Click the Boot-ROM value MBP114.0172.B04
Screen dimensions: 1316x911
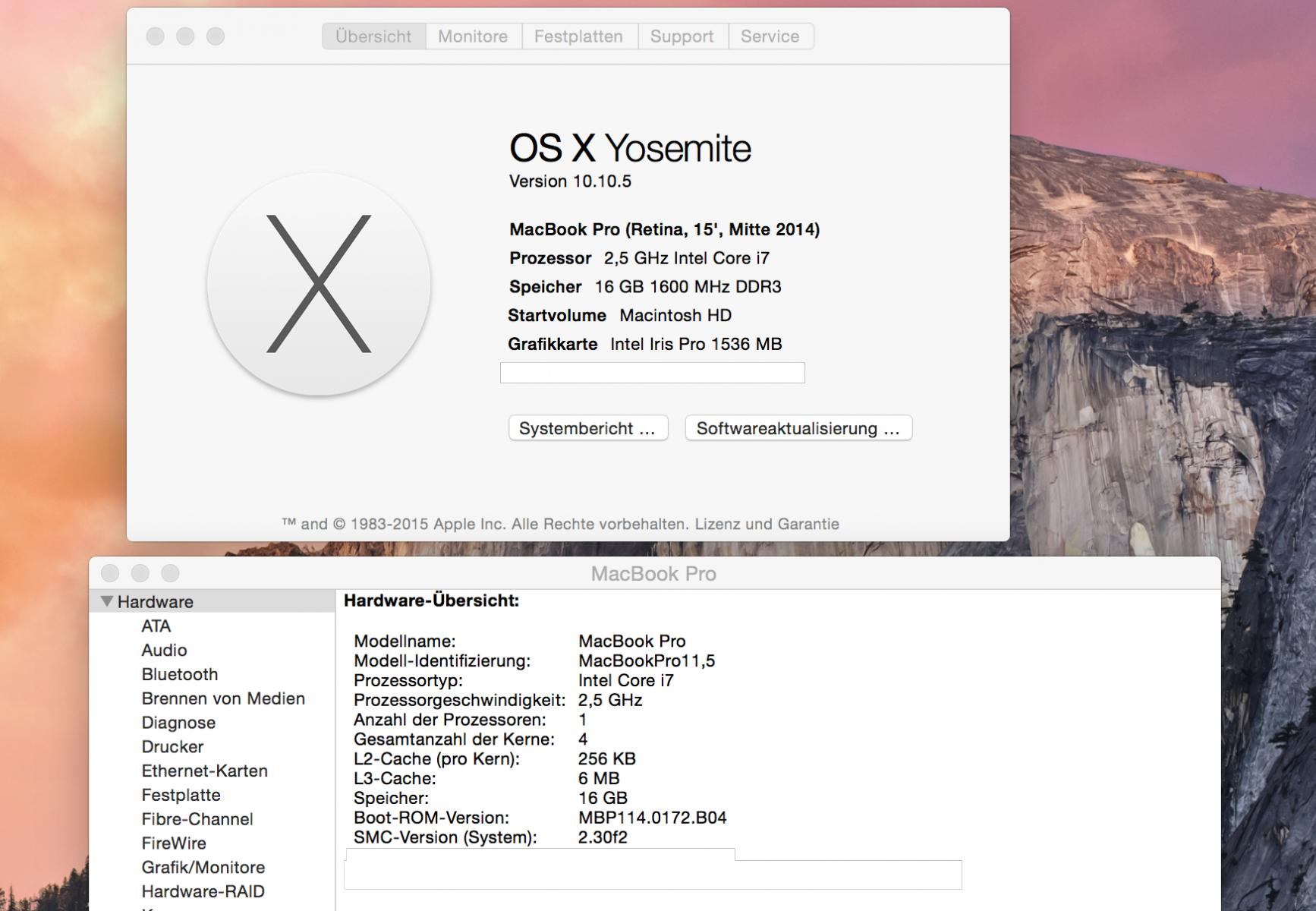coord(653,818)
